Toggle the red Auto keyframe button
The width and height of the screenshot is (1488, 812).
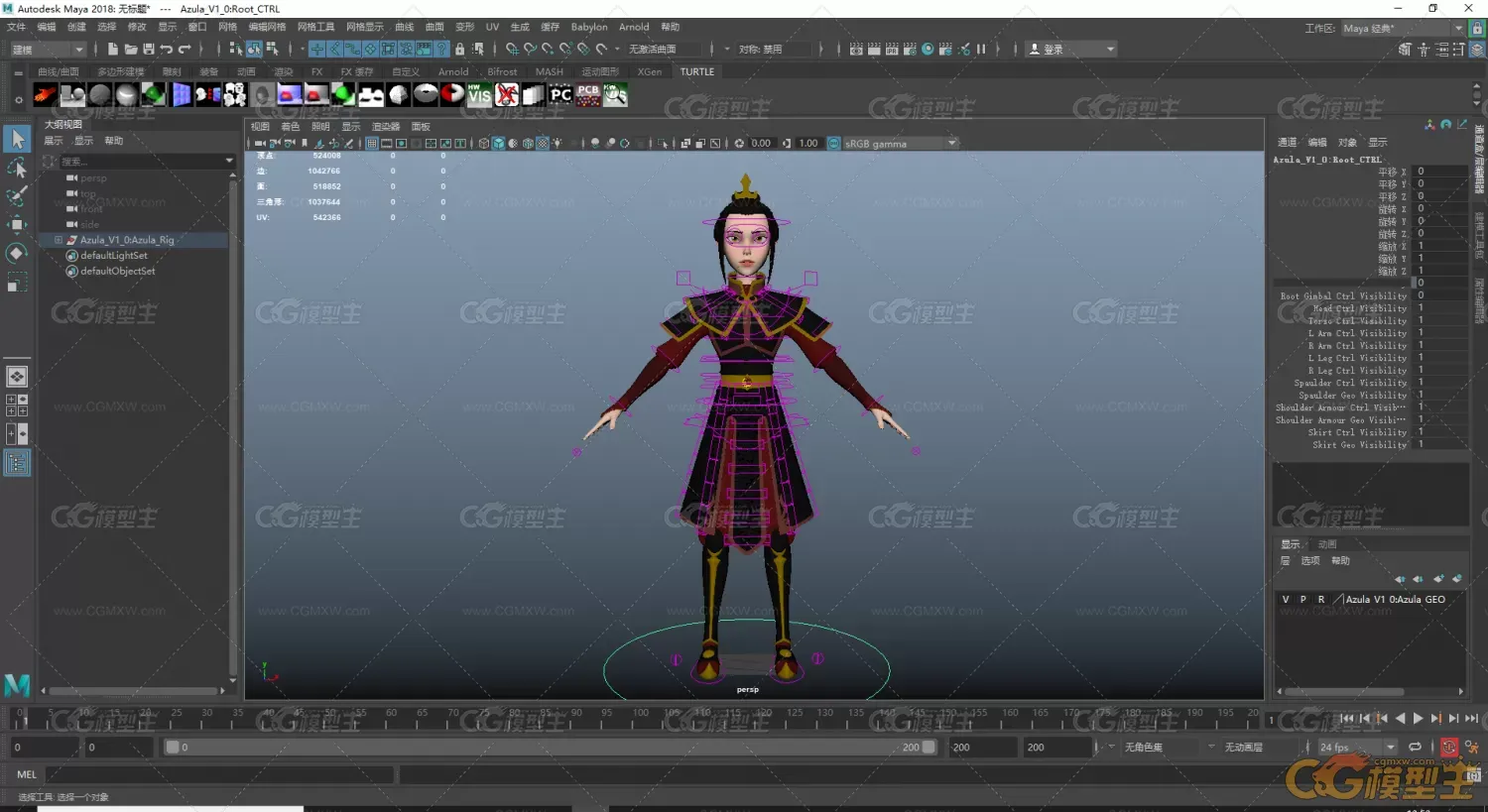1449,747
